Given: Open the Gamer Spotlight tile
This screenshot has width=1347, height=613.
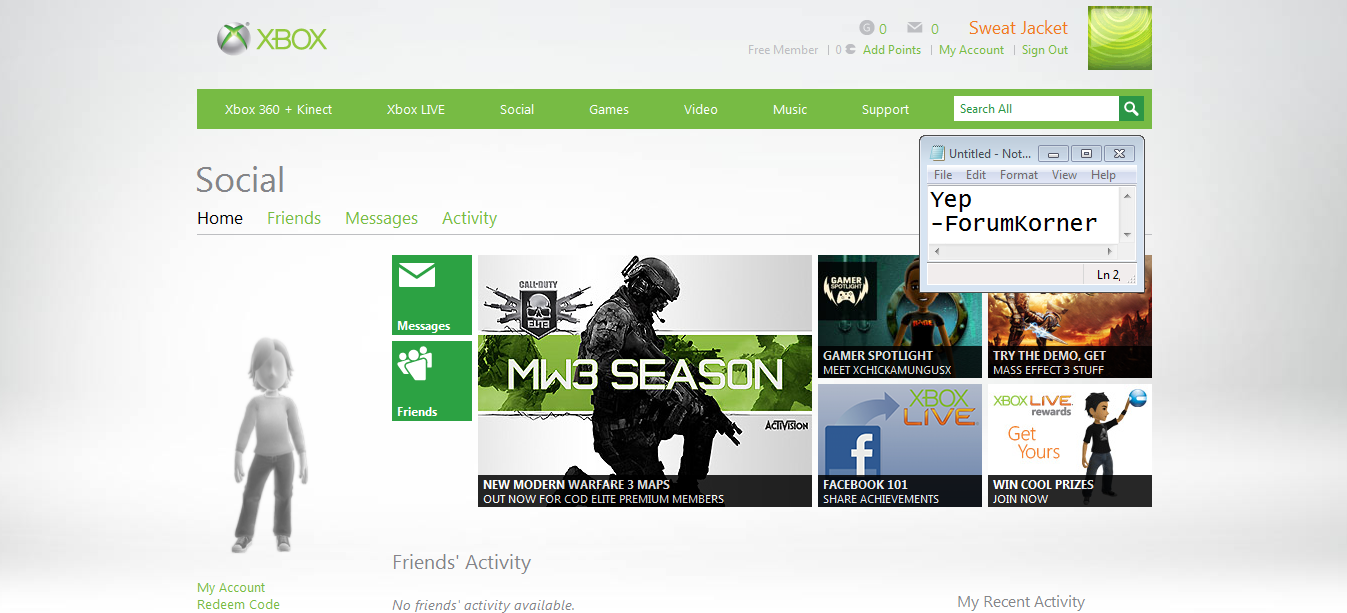Looking at the screenshot, I should pyautogui.click(x=900, y=316).
